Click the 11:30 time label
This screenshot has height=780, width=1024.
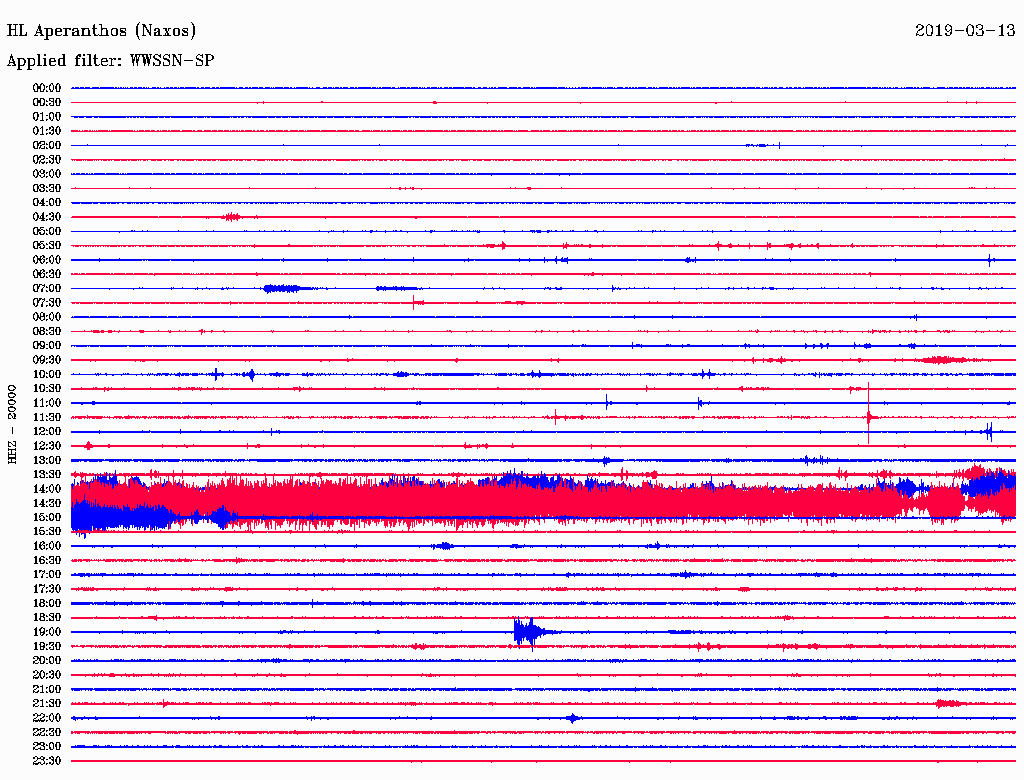47,417
